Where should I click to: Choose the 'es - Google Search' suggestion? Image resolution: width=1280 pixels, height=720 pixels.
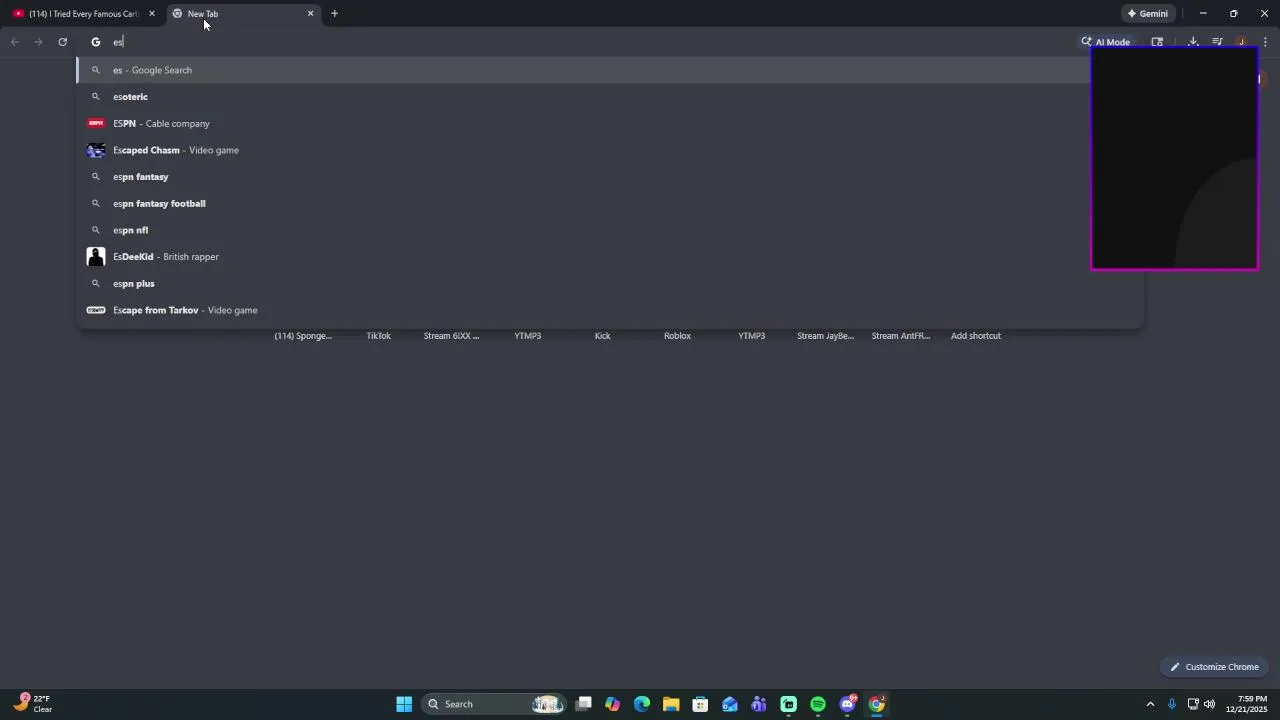pos(610,70)
